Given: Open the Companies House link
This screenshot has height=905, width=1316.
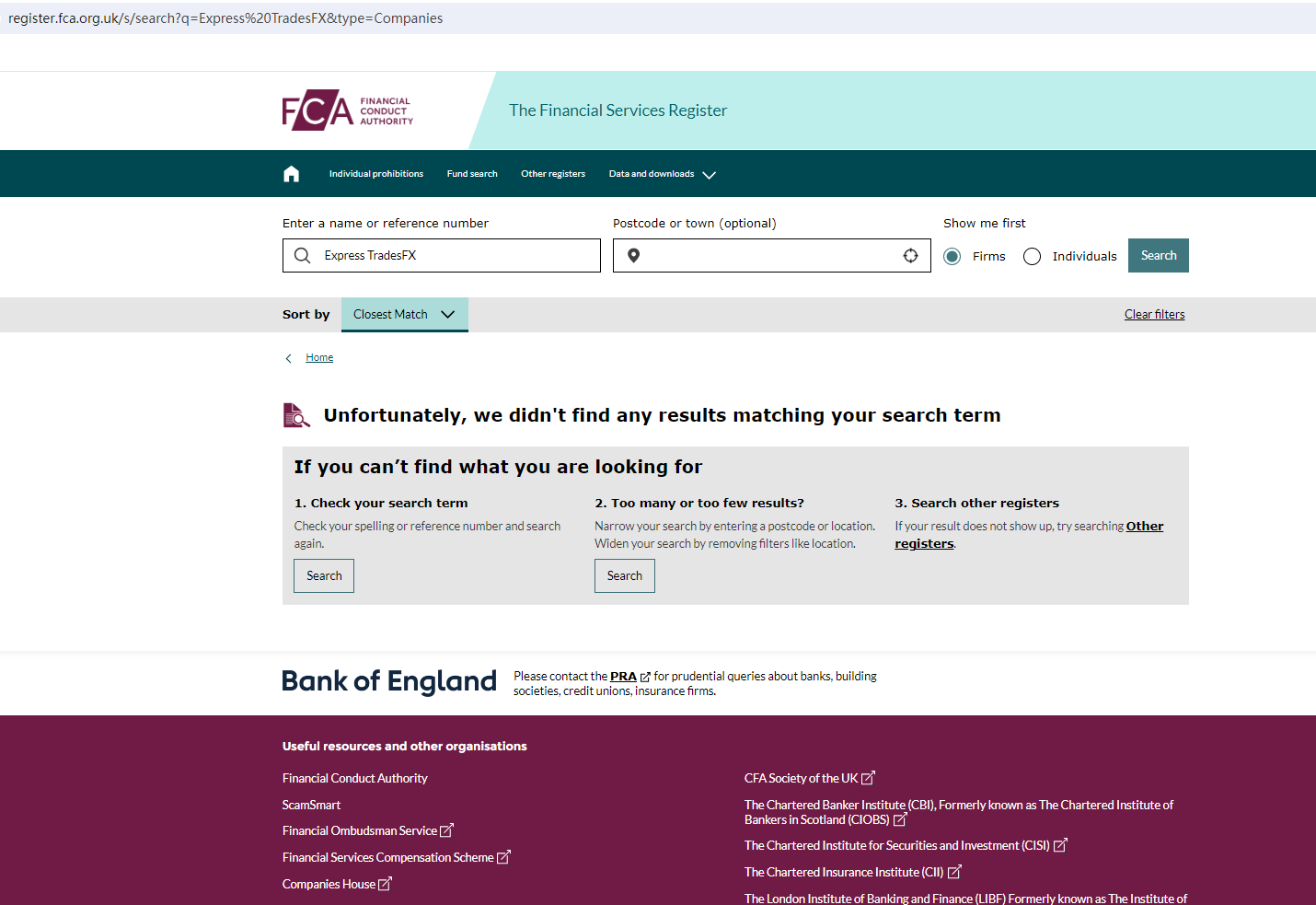Looking at the screenshot, I should (329, 885).
